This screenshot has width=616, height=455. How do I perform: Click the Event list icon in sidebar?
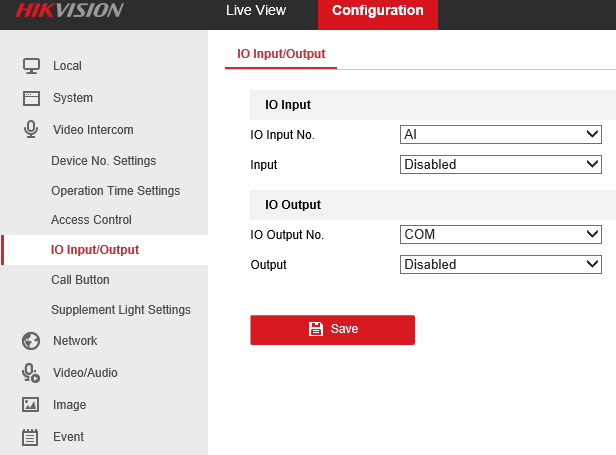click(x=31, y=437)
